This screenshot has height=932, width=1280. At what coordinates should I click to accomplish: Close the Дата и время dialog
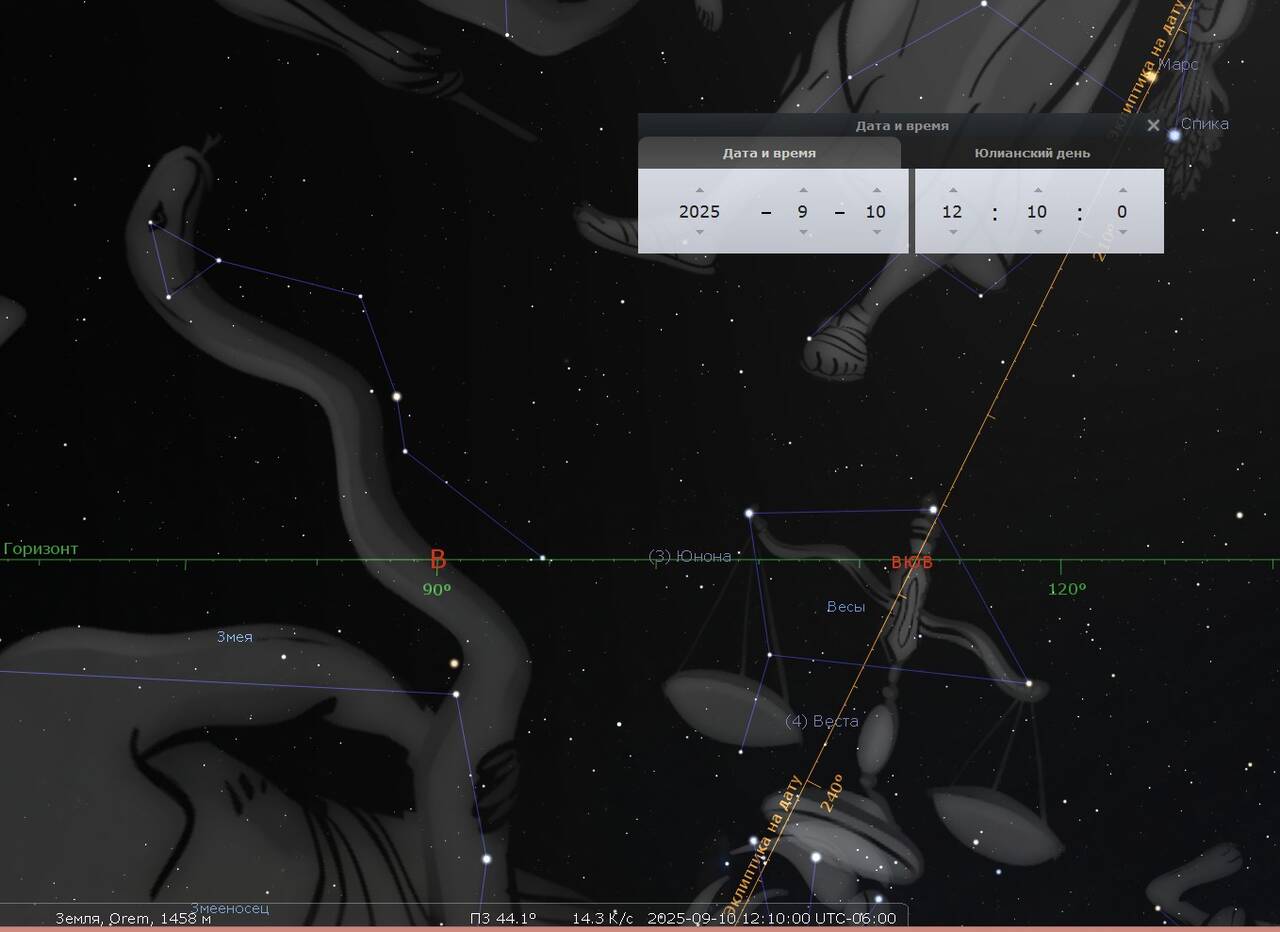coord(1153,125)
